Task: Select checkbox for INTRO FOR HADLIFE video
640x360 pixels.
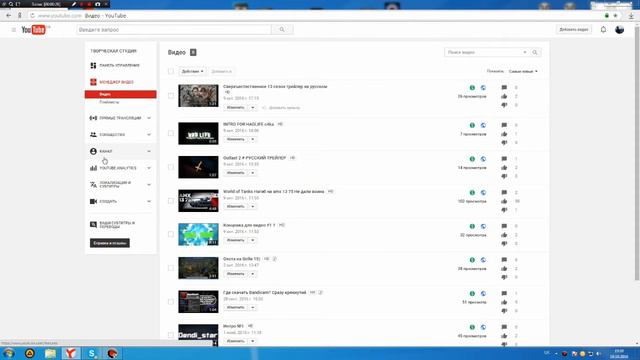Action: pyautogui.click(x=171, y=133)
